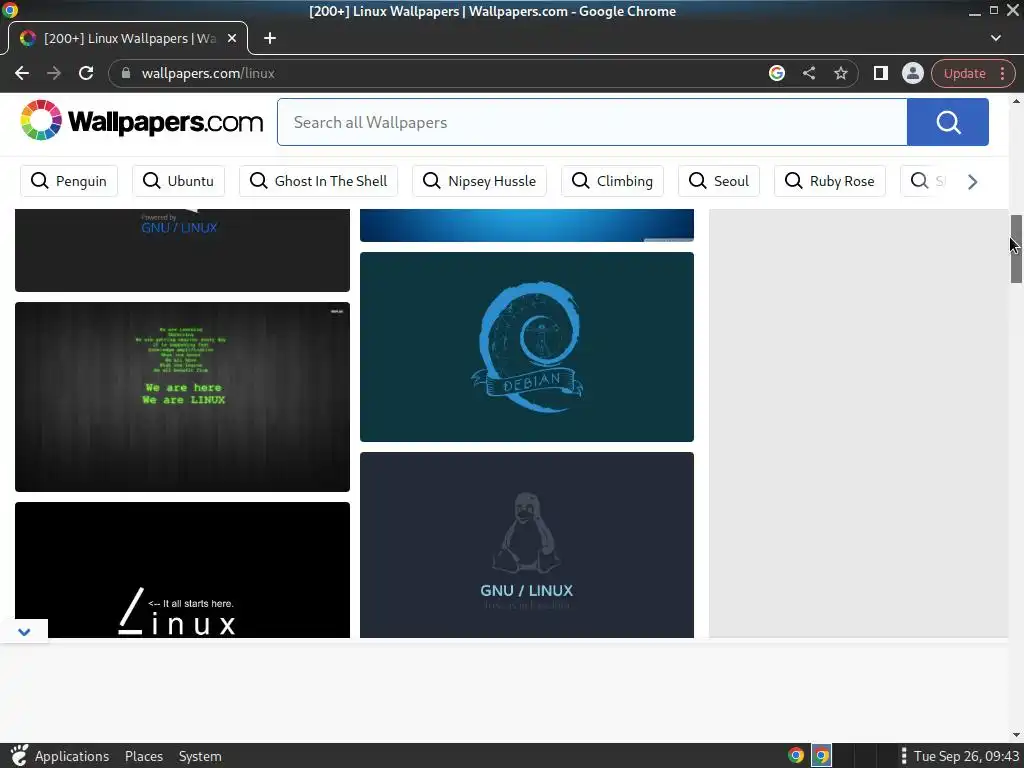The image size is (1024, 768).
Task: Open Applications menu
Action: coord(72,756)
